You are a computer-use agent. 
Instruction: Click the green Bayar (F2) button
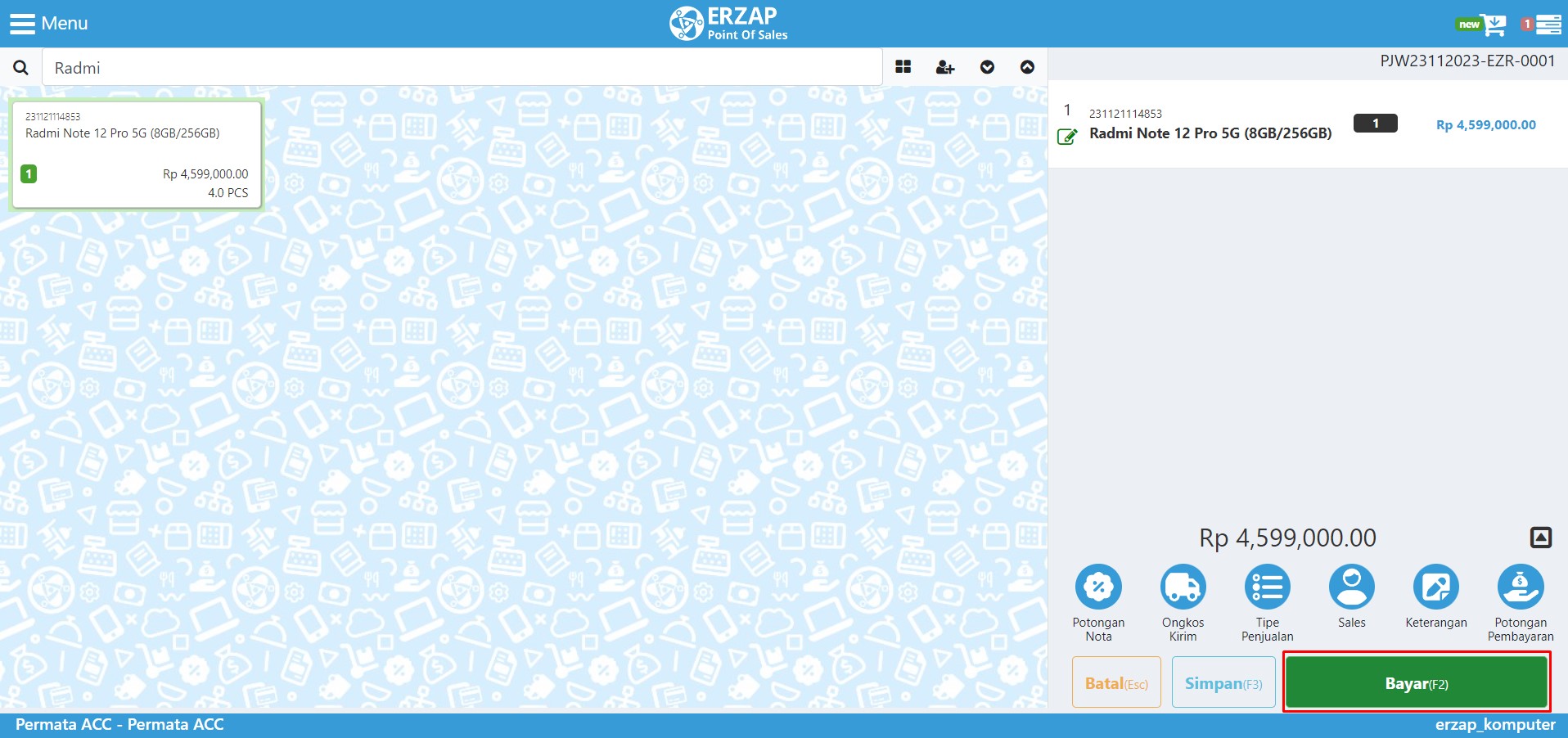[1417, 682]
